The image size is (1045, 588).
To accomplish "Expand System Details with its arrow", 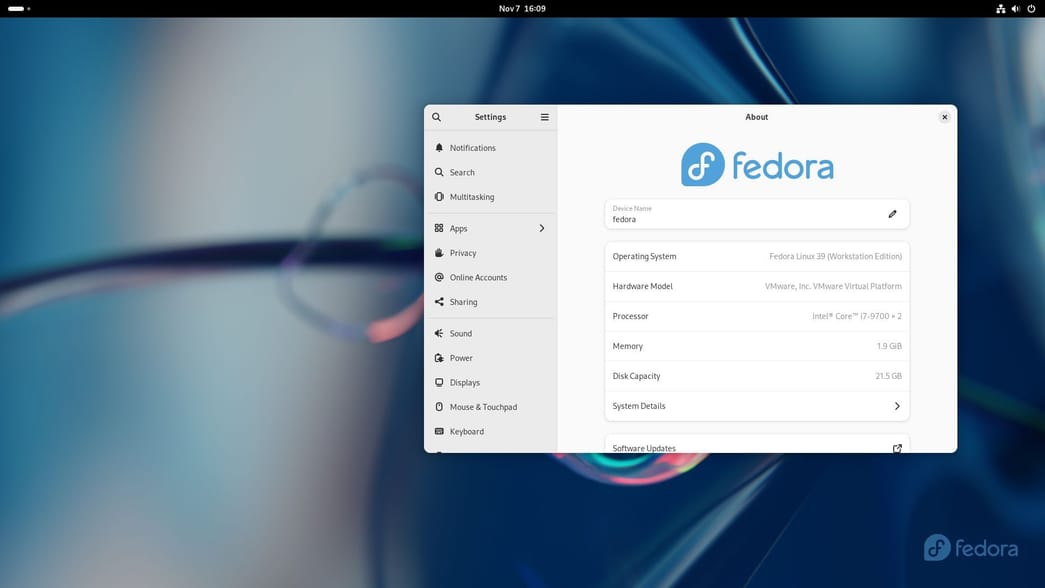I will [897, 406].
